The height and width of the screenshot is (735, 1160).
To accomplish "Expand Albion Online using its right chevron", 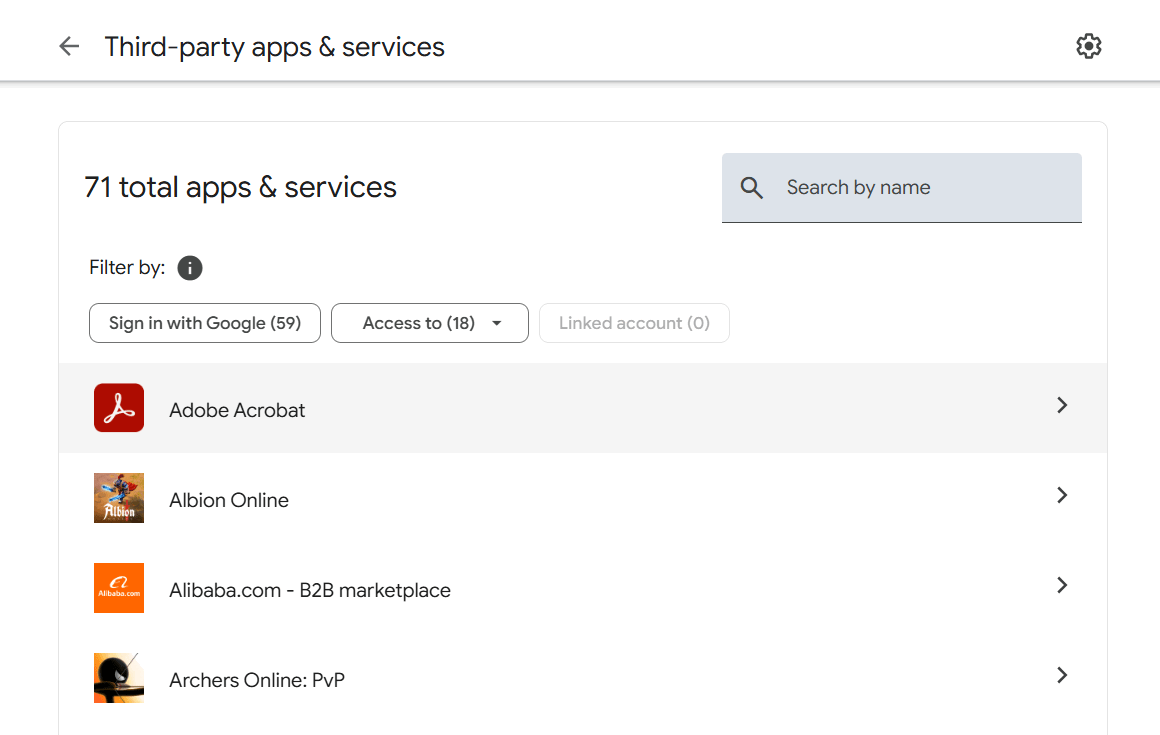I will click(x=1062, y=495).
